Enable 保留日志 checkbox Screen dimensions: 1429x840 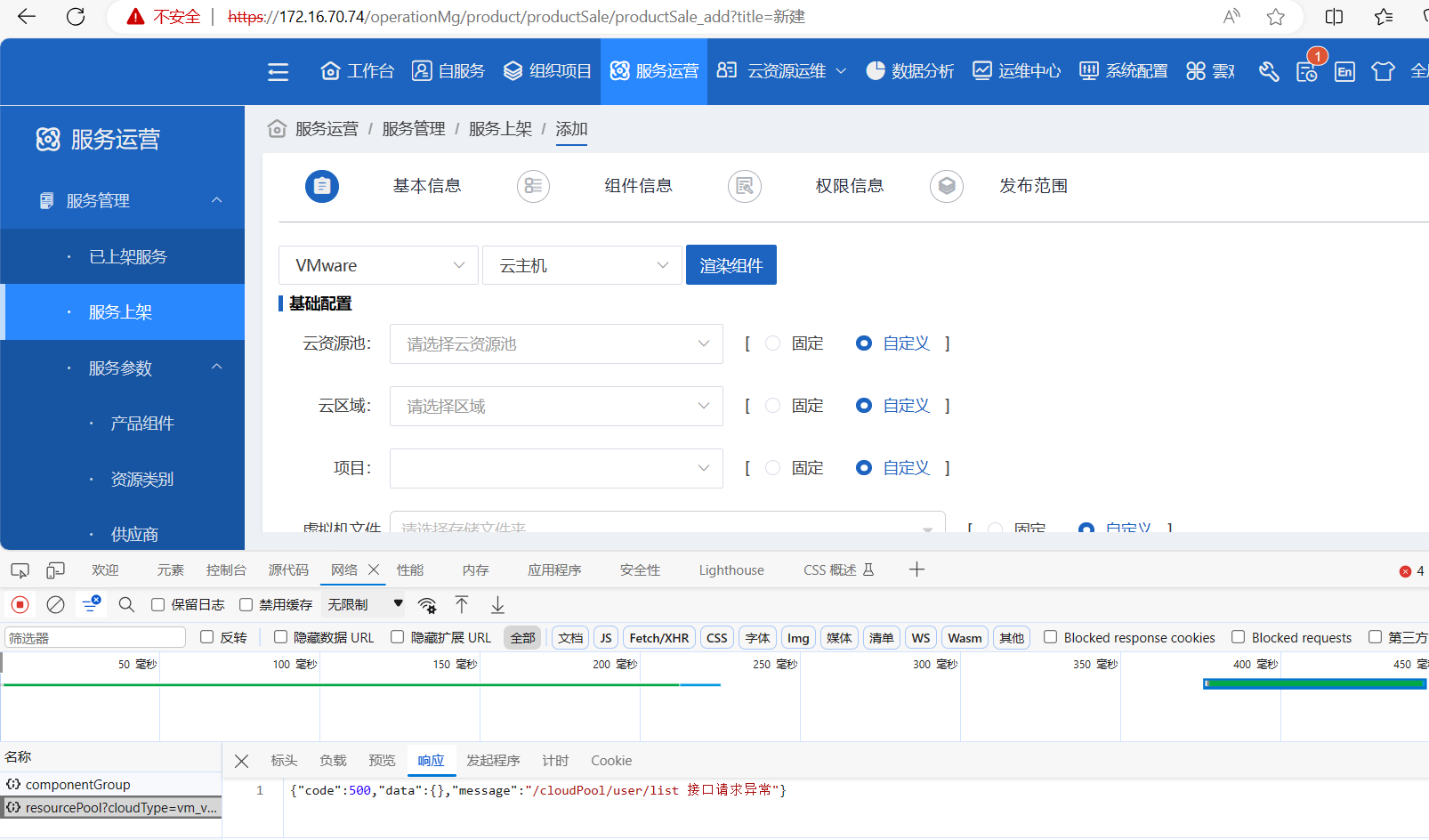coord(158,605)
